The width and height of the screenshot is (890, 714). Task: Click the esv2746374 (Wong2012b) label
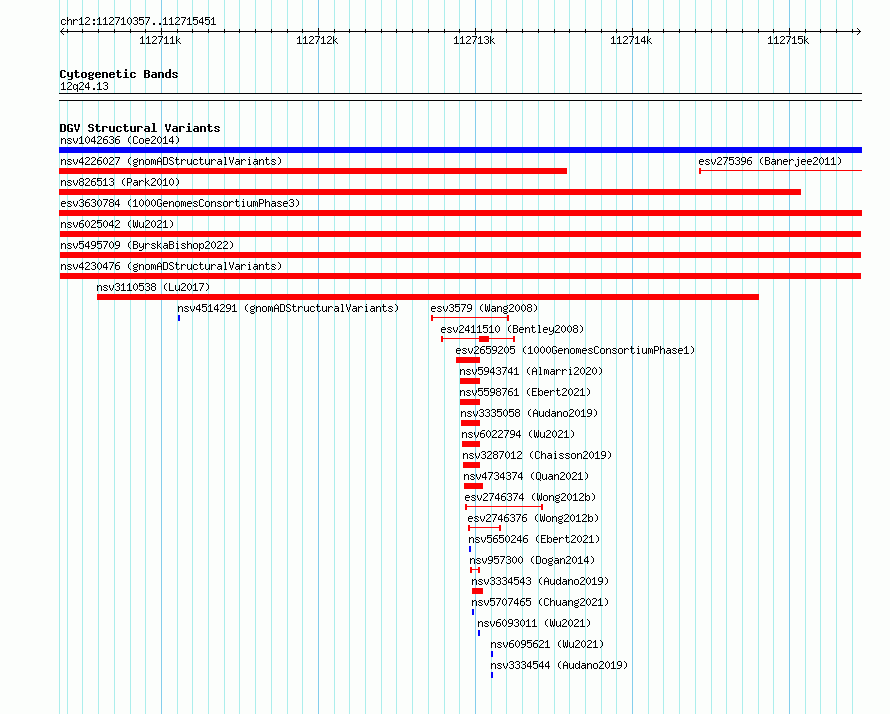[x=530, y=497]
